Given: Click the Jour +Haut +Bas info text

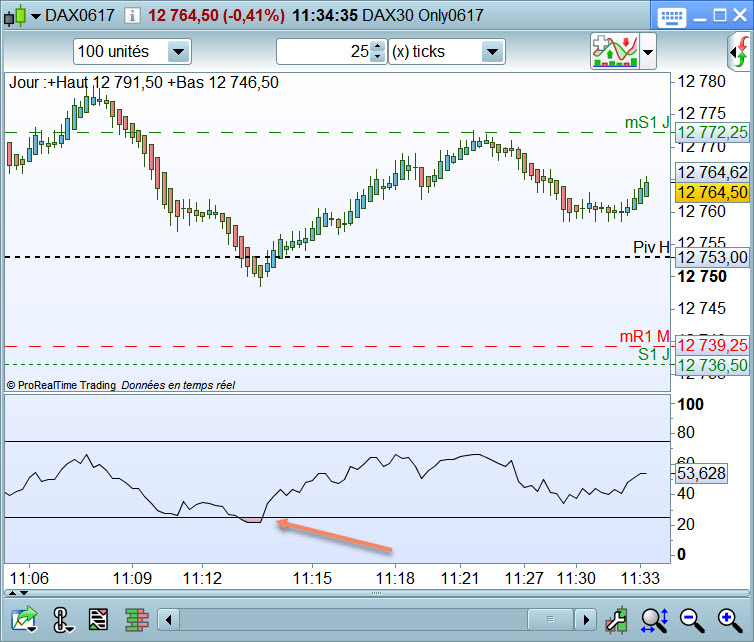Looking at the screenshot, I should point(144,82).
